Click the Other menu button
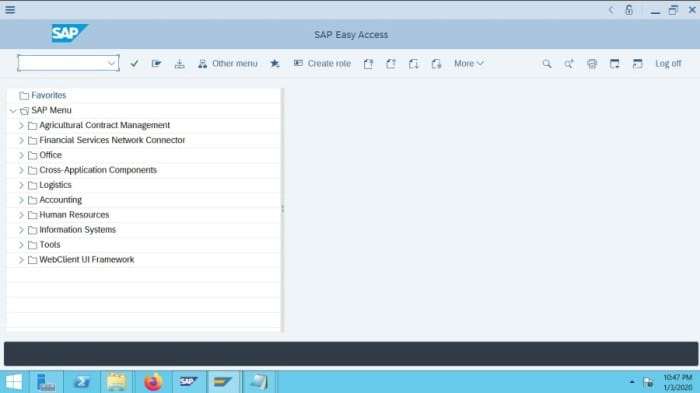The height and width of the screenshot is (393, 700). (x=228, y=63)
